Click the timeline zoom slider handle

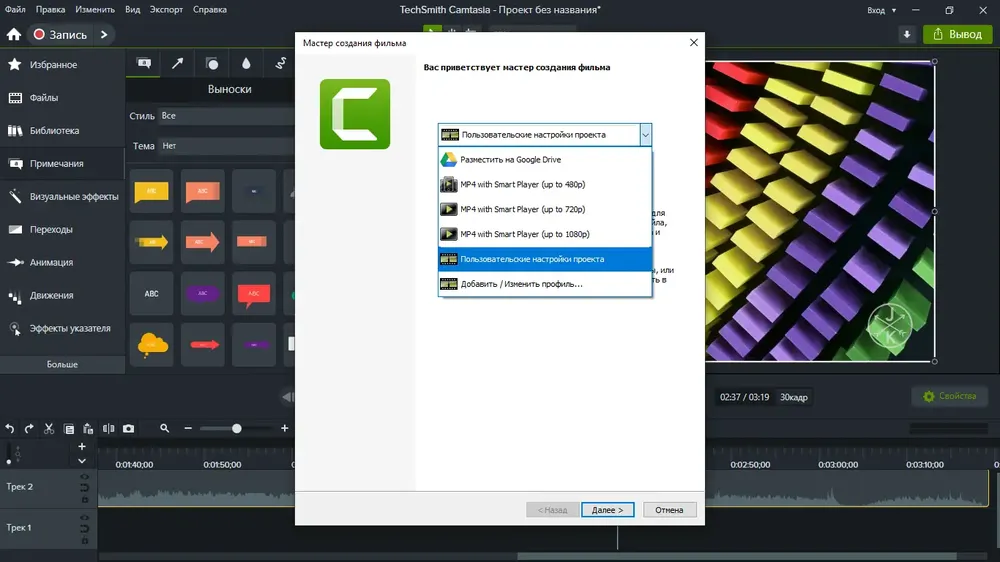point(237,429)
